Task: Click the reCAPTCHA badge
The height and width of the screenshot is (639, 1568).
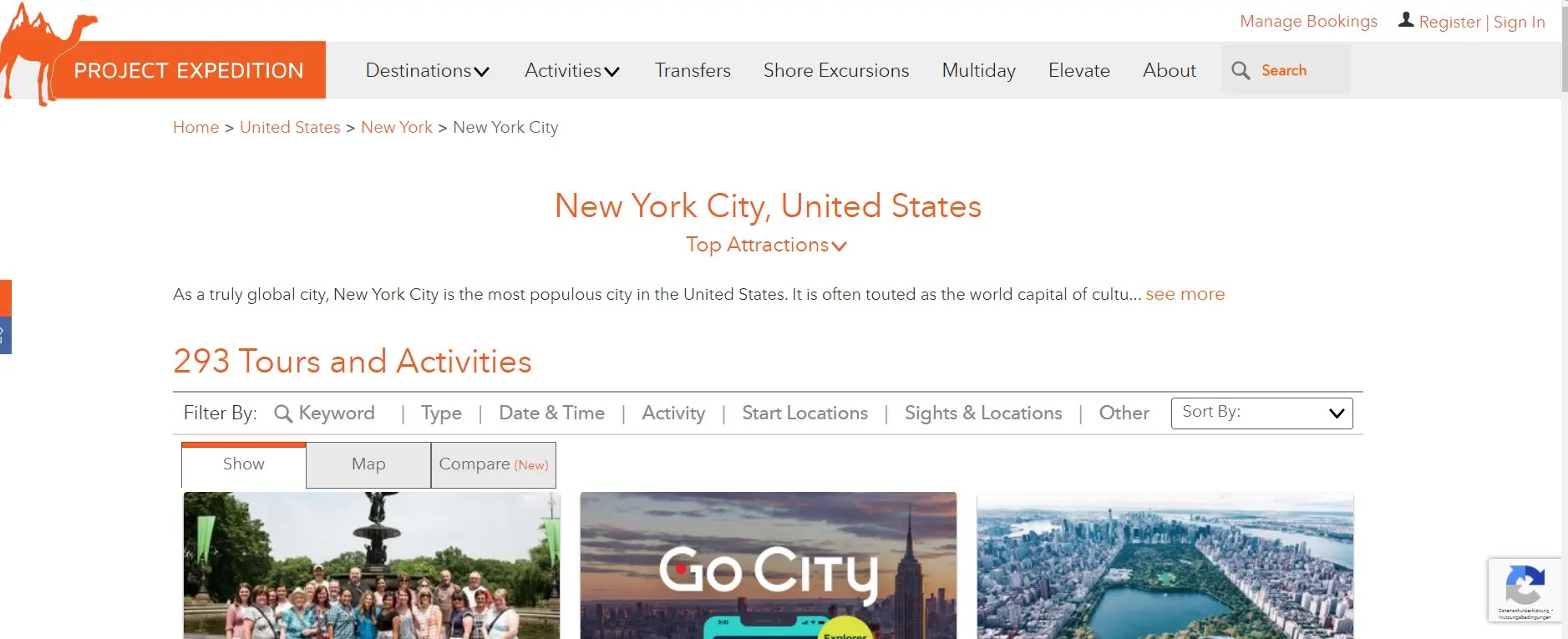Action: 1525,590
